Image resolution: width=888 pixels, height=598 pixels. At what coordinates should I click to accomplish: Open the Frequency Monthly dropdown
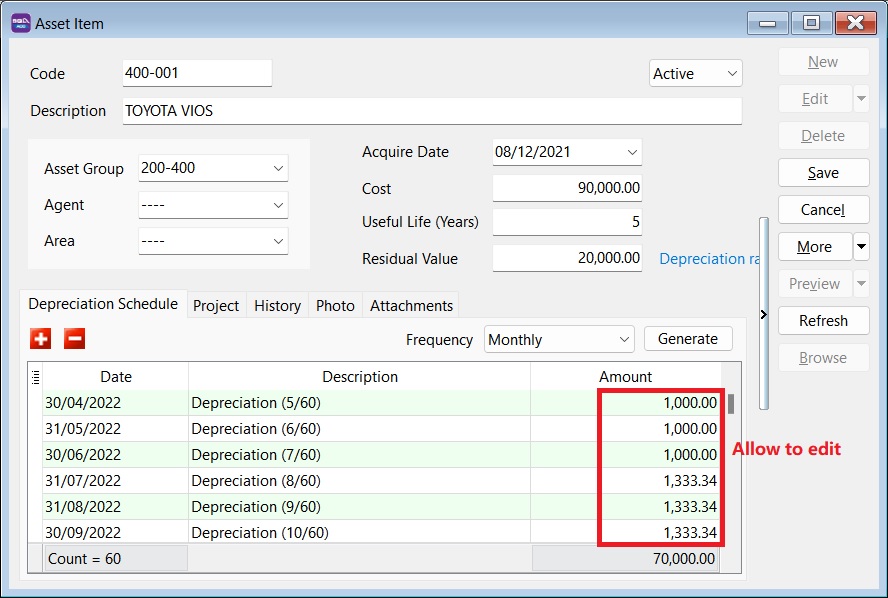click(624, 340)
